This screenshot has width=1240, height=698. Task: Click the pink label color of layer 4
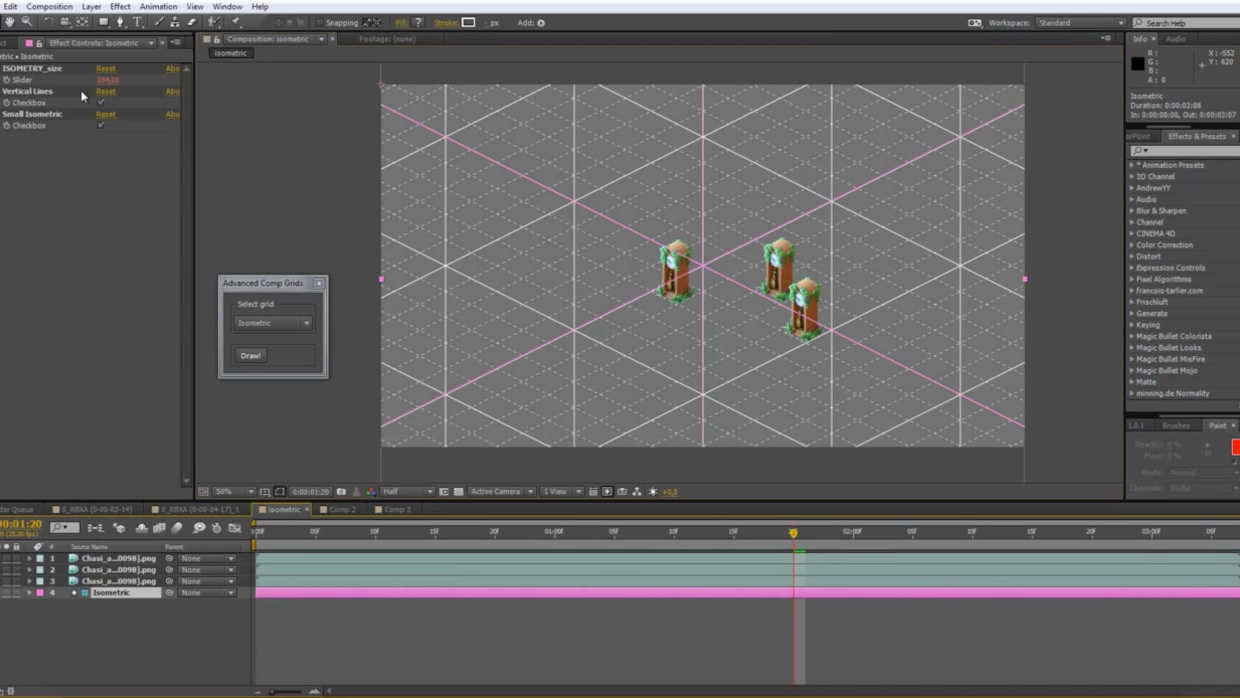(40, 593)
